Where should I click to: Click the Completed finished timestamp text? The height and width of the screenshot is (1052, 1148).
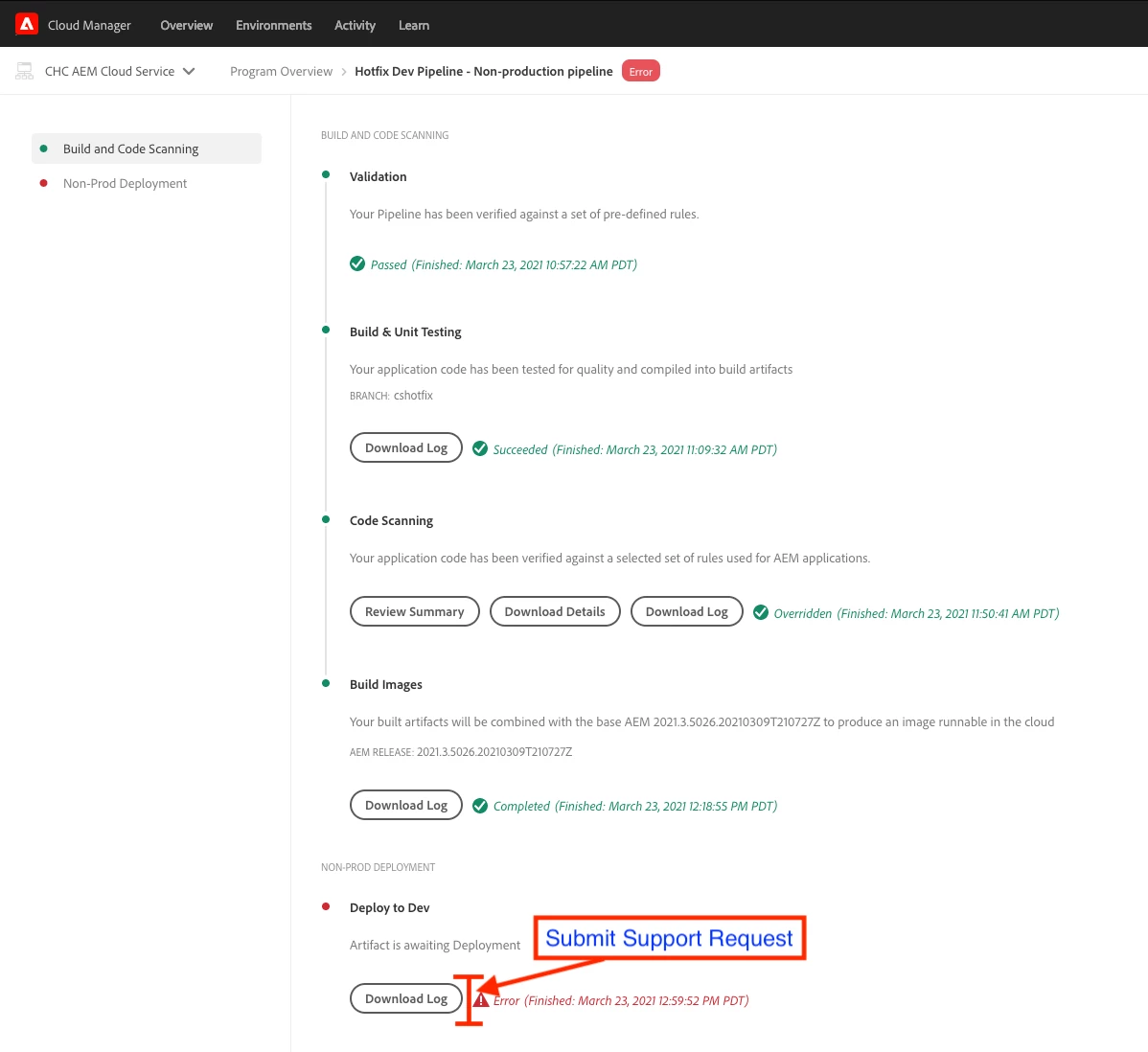(666, 806)
